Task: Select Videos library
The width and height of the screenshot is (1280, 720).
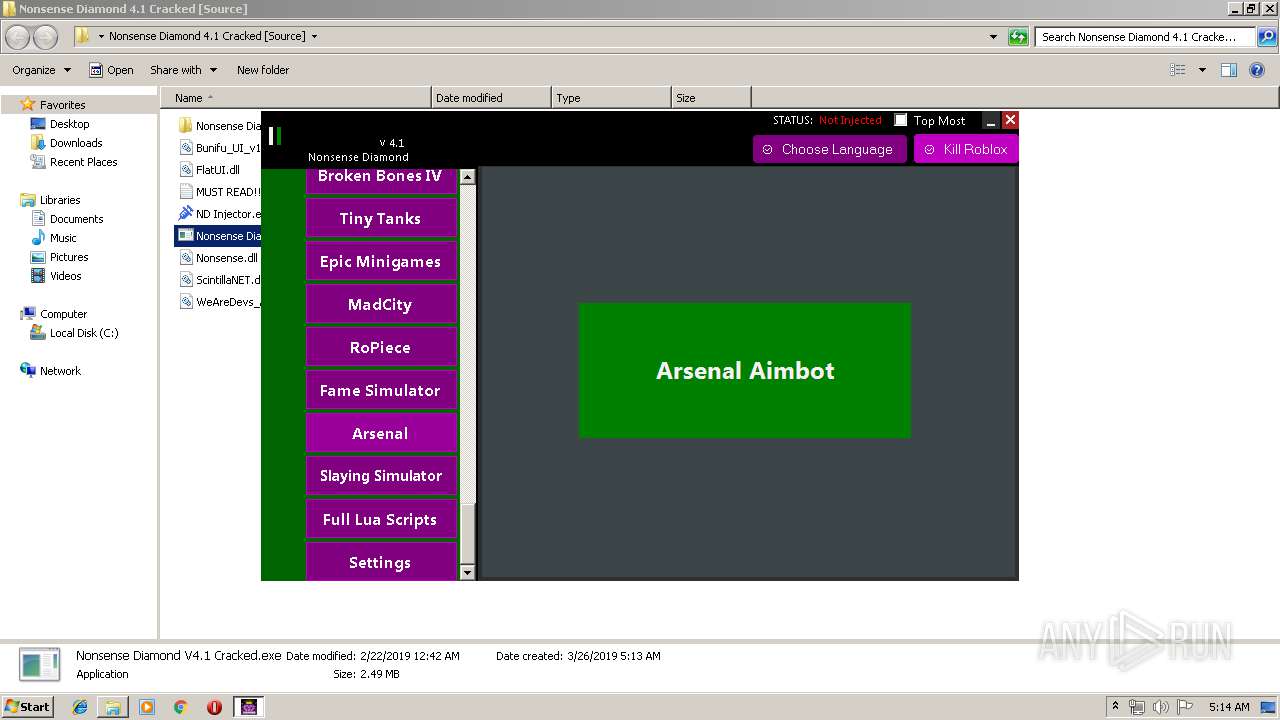Action: coord(65,276)
